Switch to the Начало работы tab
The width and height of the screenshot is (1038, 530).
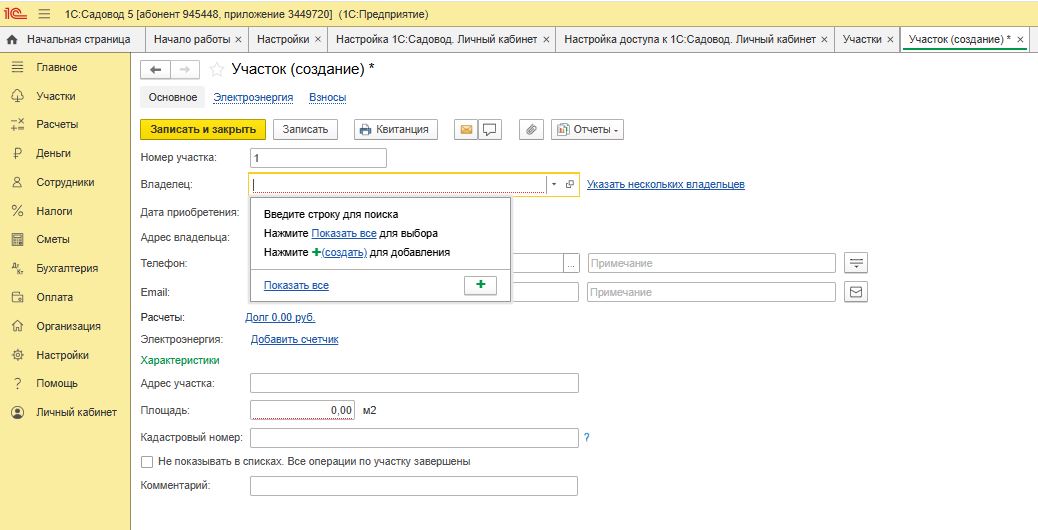pos(192,39)
